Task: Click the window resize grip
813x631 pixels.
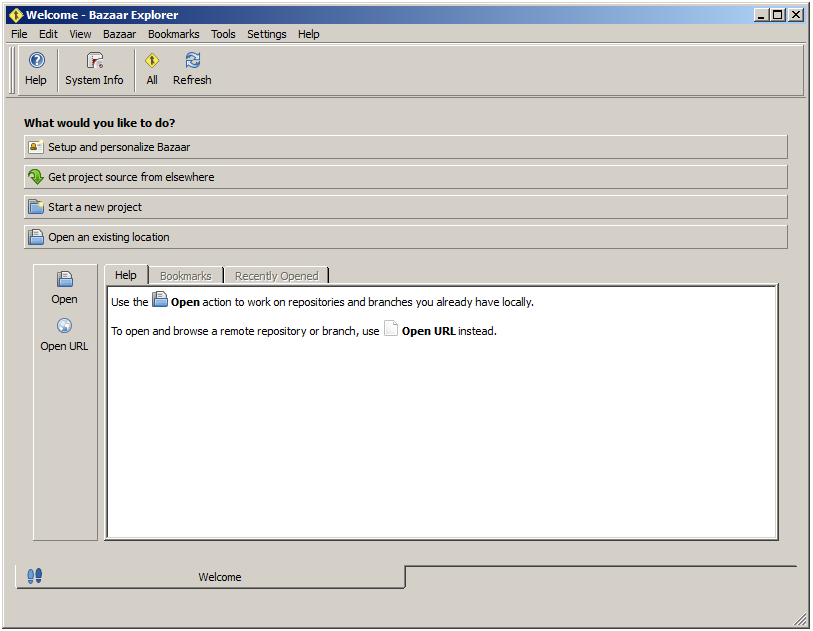Action: [801, 619]
